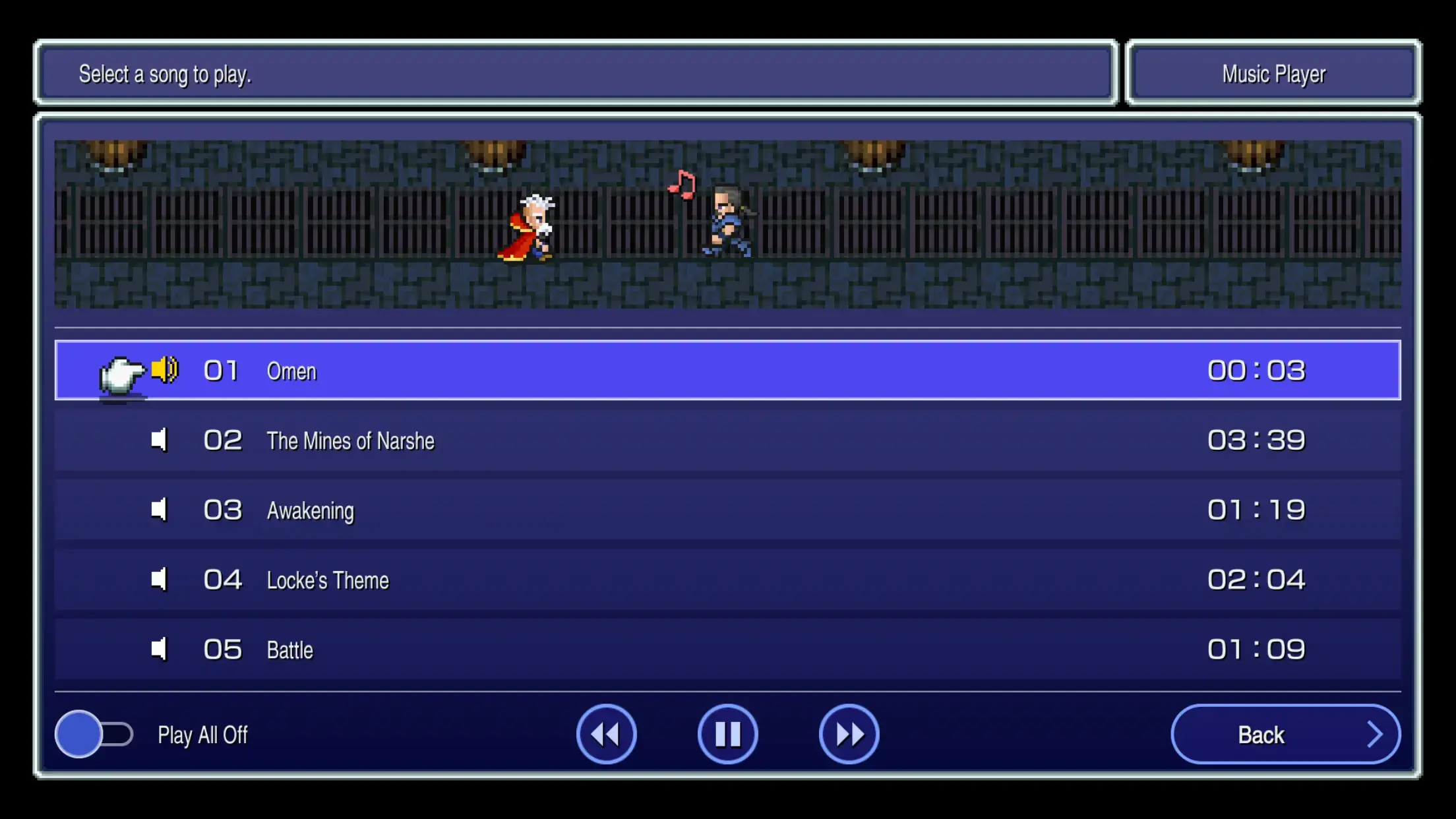Select song 05 Battle
1456x819 pixels.
click(727, 650)
